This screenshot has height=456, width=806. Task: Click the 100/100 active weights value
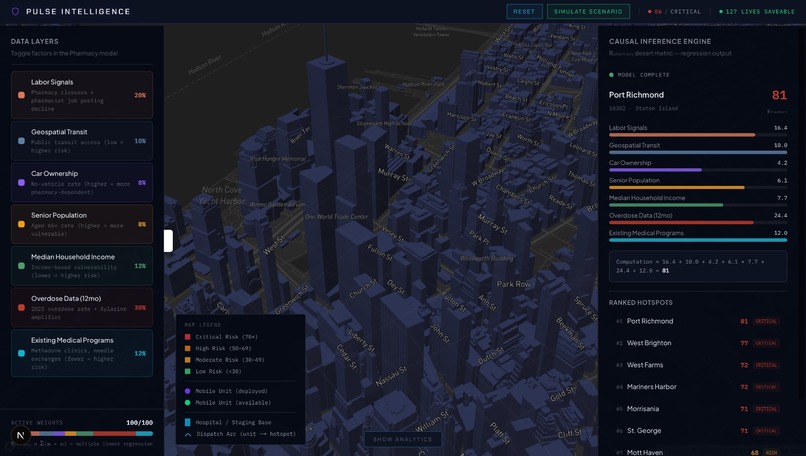pyautogui.click(x=139, y=423)
